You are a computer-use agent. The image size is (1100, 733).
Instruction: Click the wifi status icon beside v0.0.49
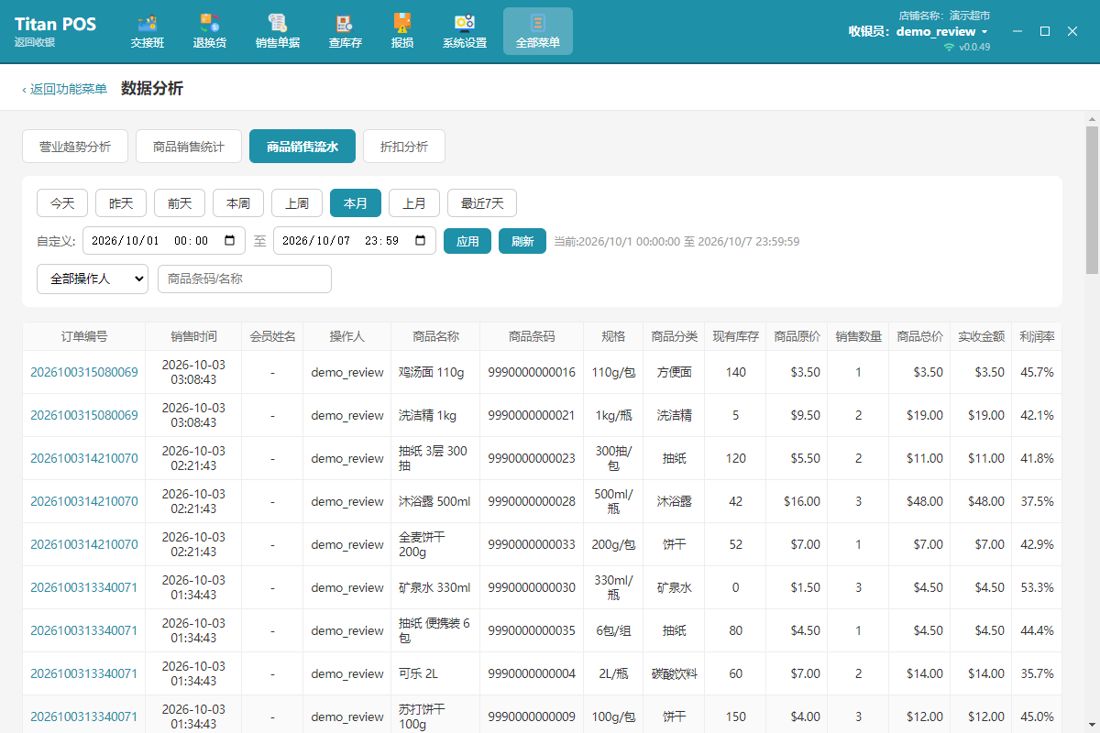(949, 47)
